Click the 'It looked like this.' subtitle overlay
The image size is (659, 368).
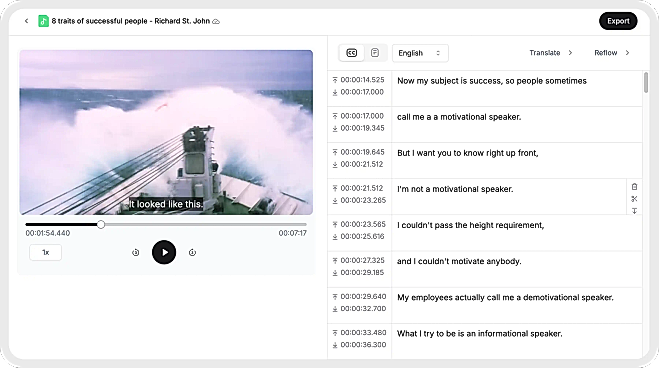point(166,204)
